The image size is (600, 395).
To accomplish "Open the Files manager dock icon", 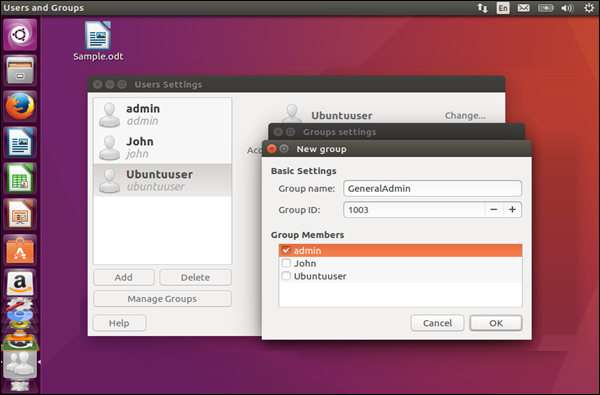I will [x=20, y=70].
